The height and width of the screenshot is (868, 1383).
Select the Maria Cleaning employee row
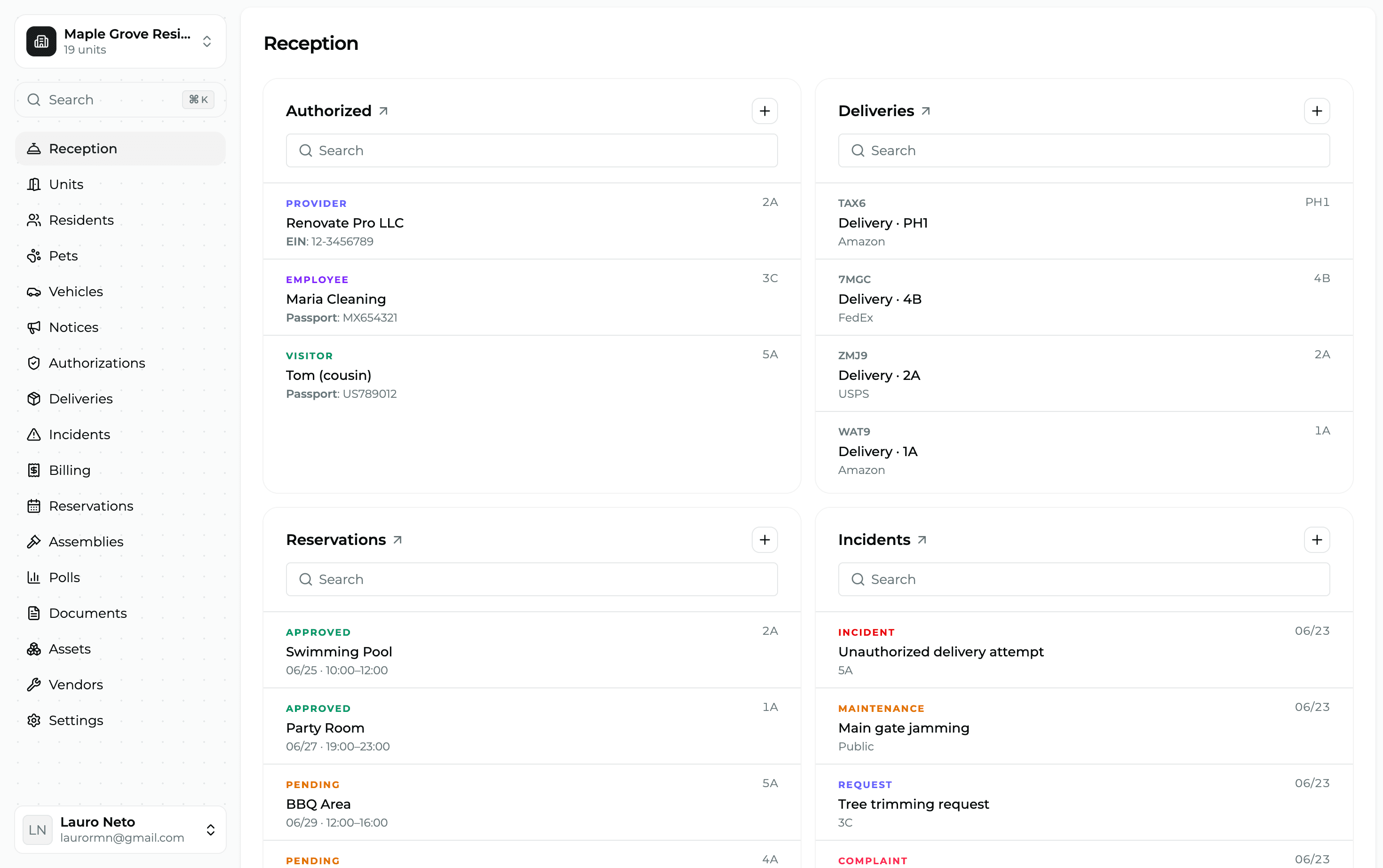click(x=532, y=297)
